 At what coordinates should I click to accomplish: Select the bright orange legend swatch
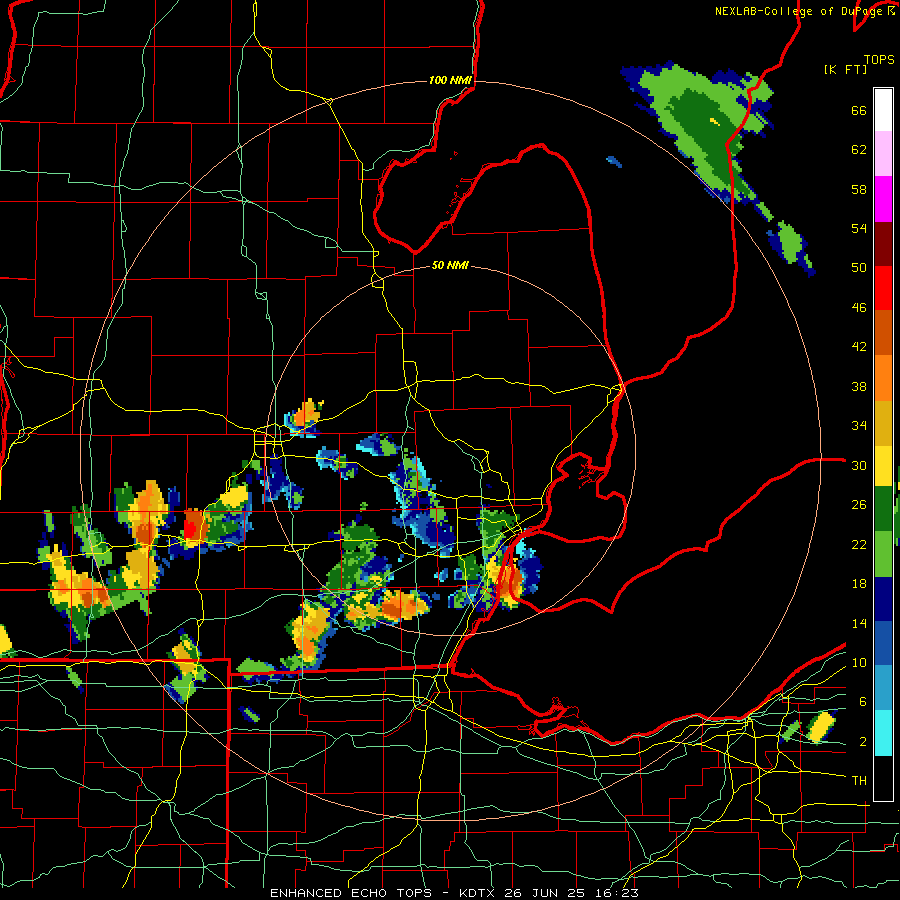pos(883,378)
